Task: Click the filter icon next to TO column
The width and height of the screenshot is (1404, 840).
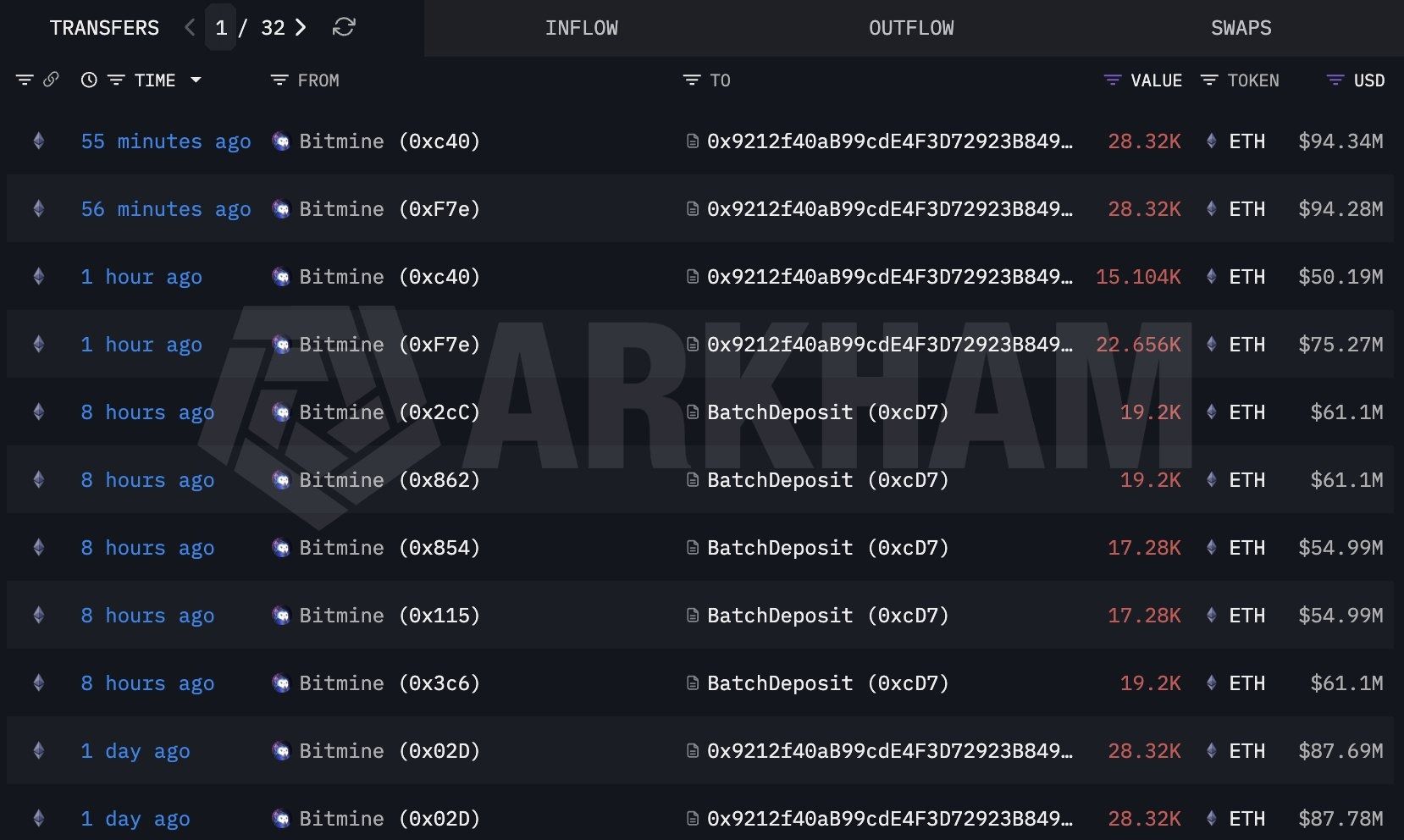Action: pyautogui.click(x=690, y=80)
